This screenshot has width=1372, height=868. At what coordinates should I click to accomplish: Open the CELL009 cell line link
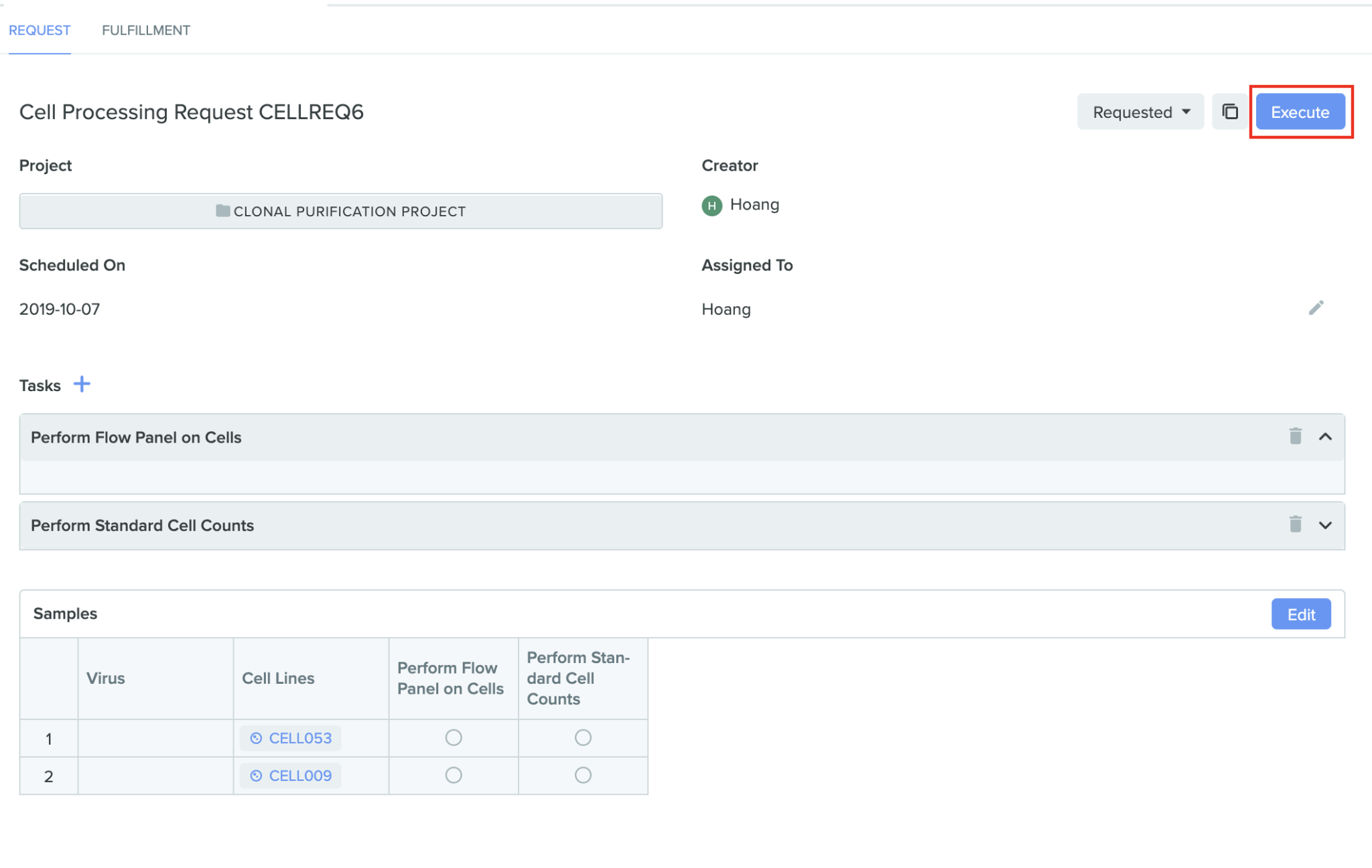(291, 776)
